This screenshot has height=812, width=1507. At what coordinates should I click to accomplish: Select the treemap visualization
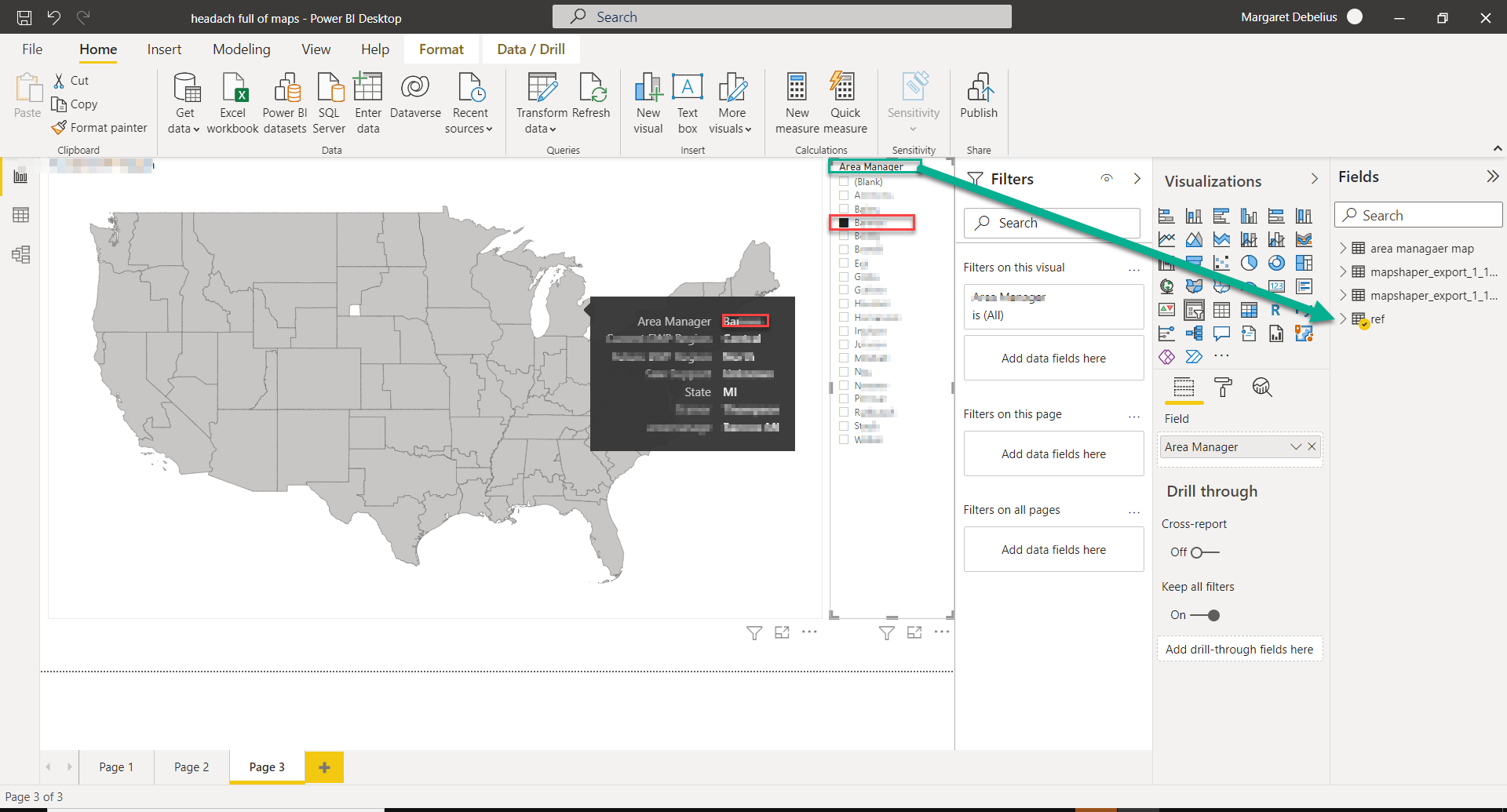[x=1304, y=263]
